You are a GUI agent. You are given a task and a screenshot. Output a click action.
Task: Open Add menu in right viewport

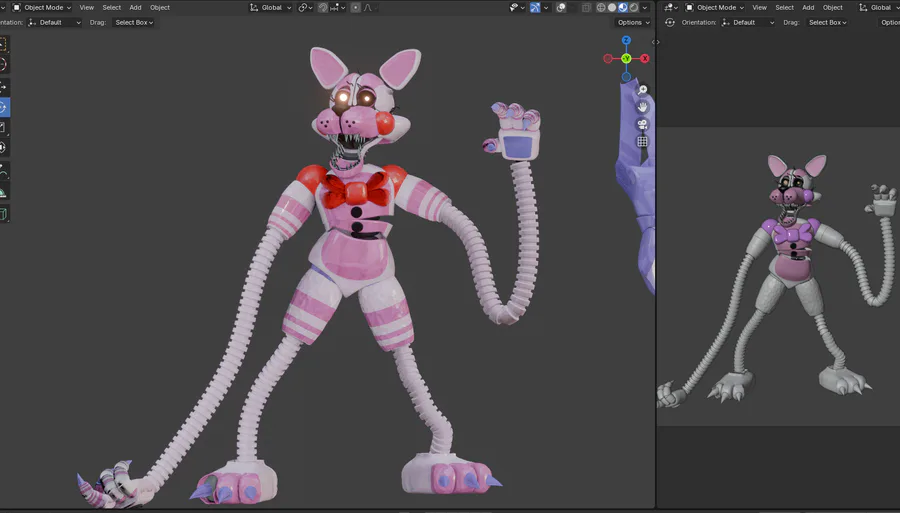[808, 7]
